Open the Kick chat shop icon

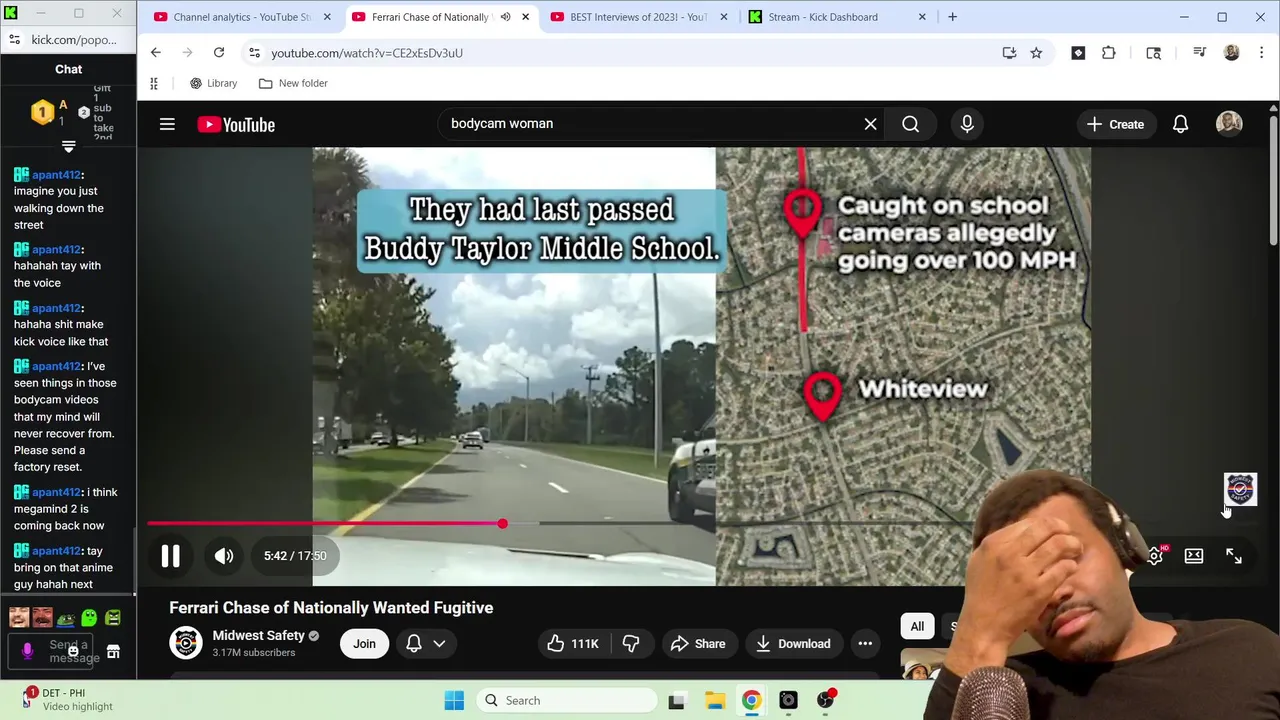pyautogui.click(x=113, y=652)
